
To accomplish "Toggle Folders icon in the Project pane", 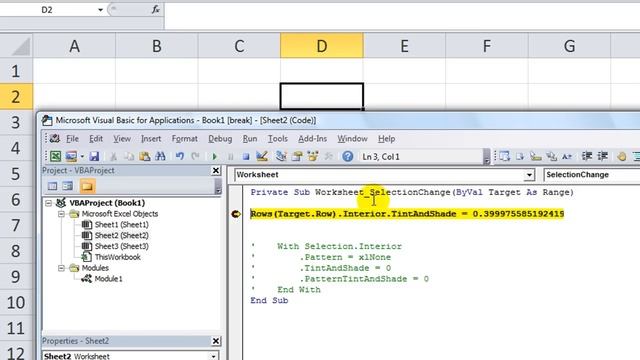I will point(87,186).
